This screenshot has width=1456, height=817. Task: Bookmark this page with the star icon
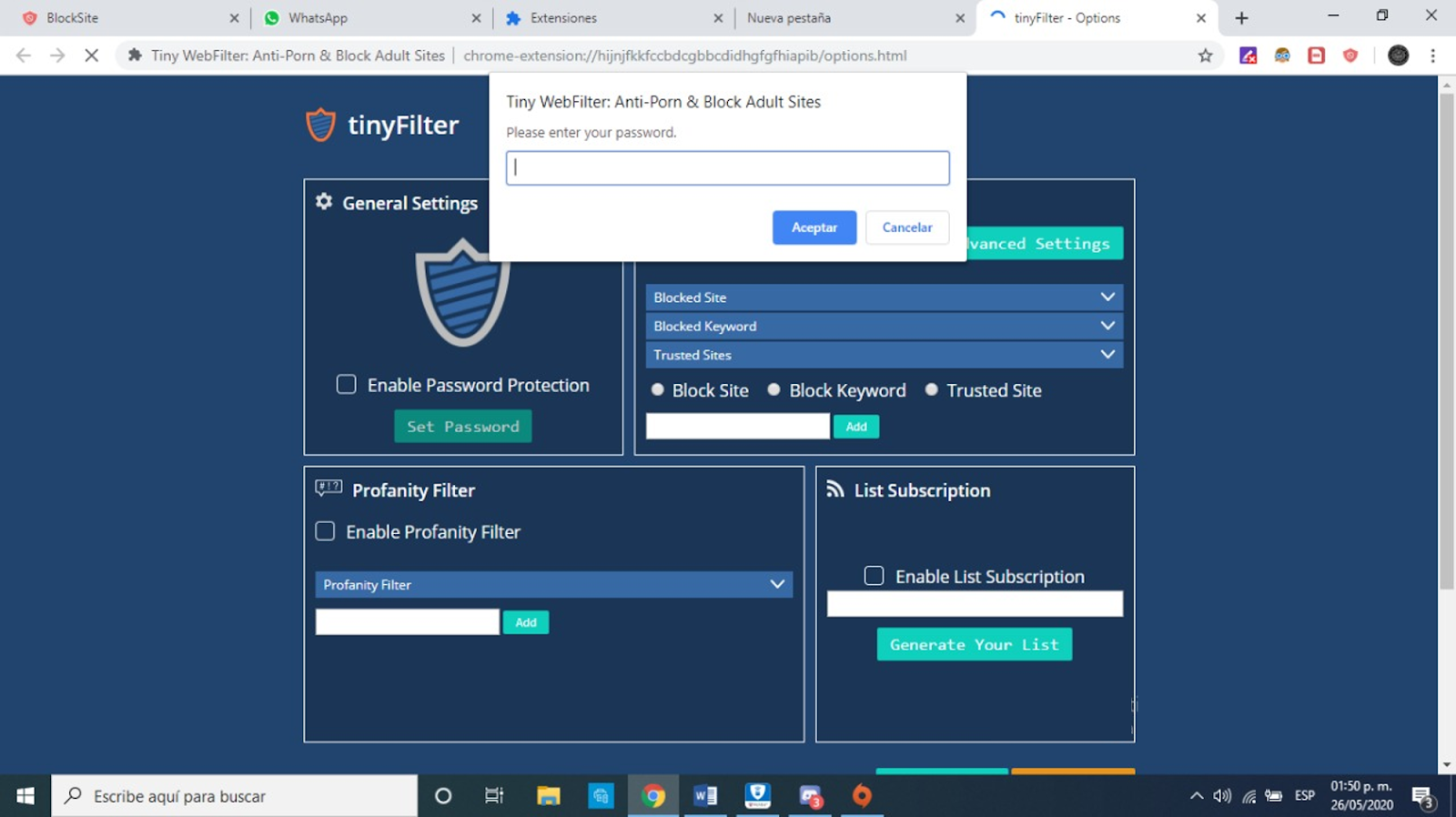pos(1206,55)
